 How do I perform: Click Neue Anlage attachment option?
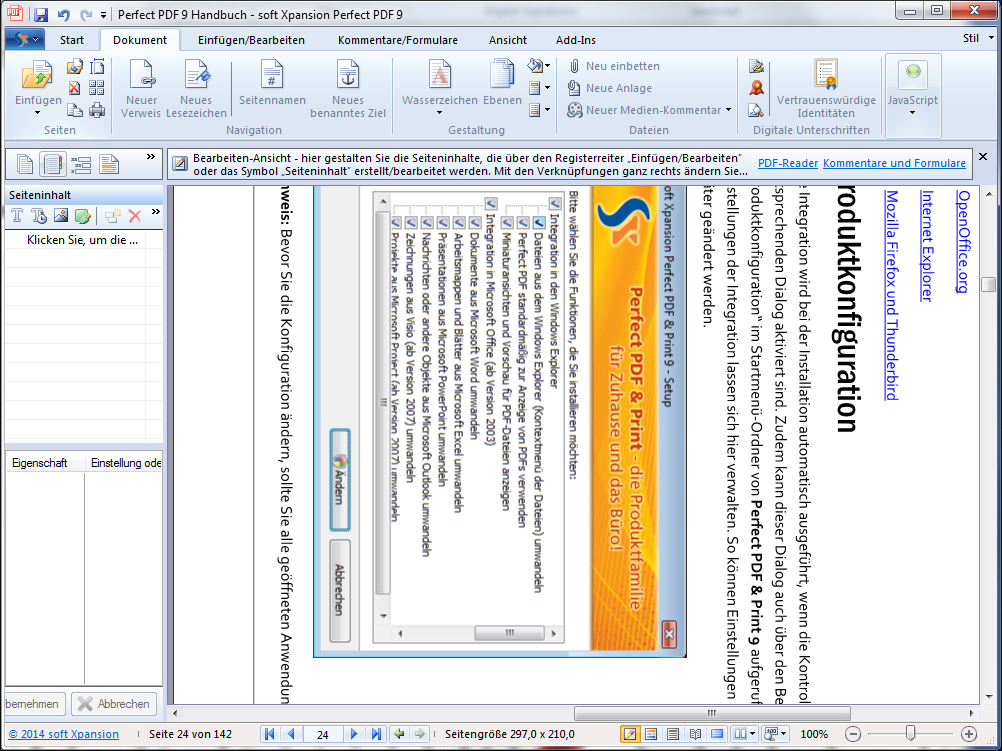pos(610,88)
